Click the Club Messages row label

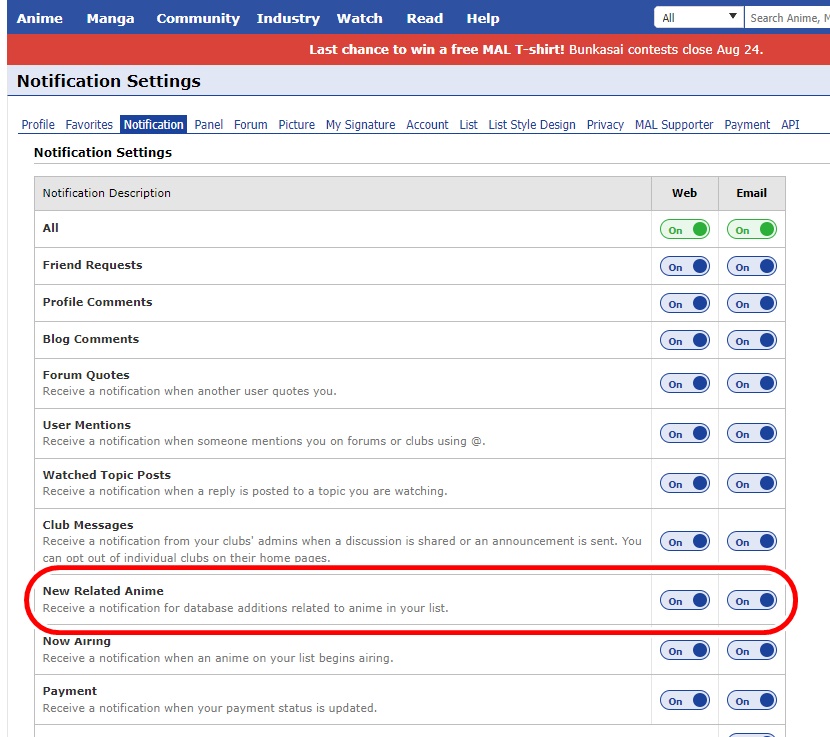point(88,525)
